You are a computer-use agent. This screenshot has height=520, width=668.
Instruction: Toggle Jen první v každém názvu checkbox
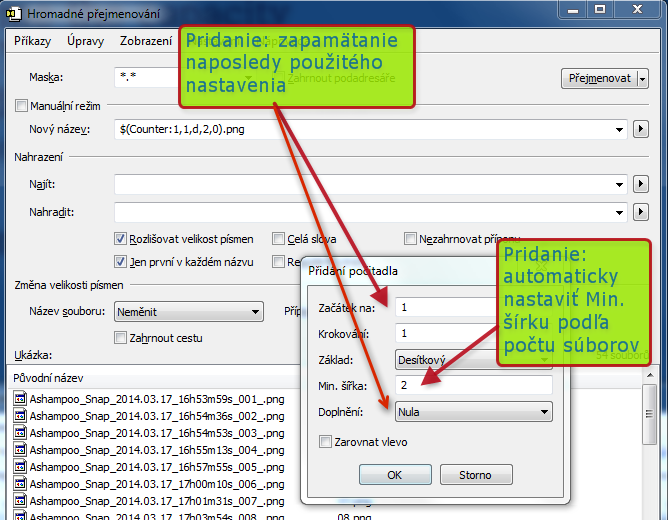point(121,261)
